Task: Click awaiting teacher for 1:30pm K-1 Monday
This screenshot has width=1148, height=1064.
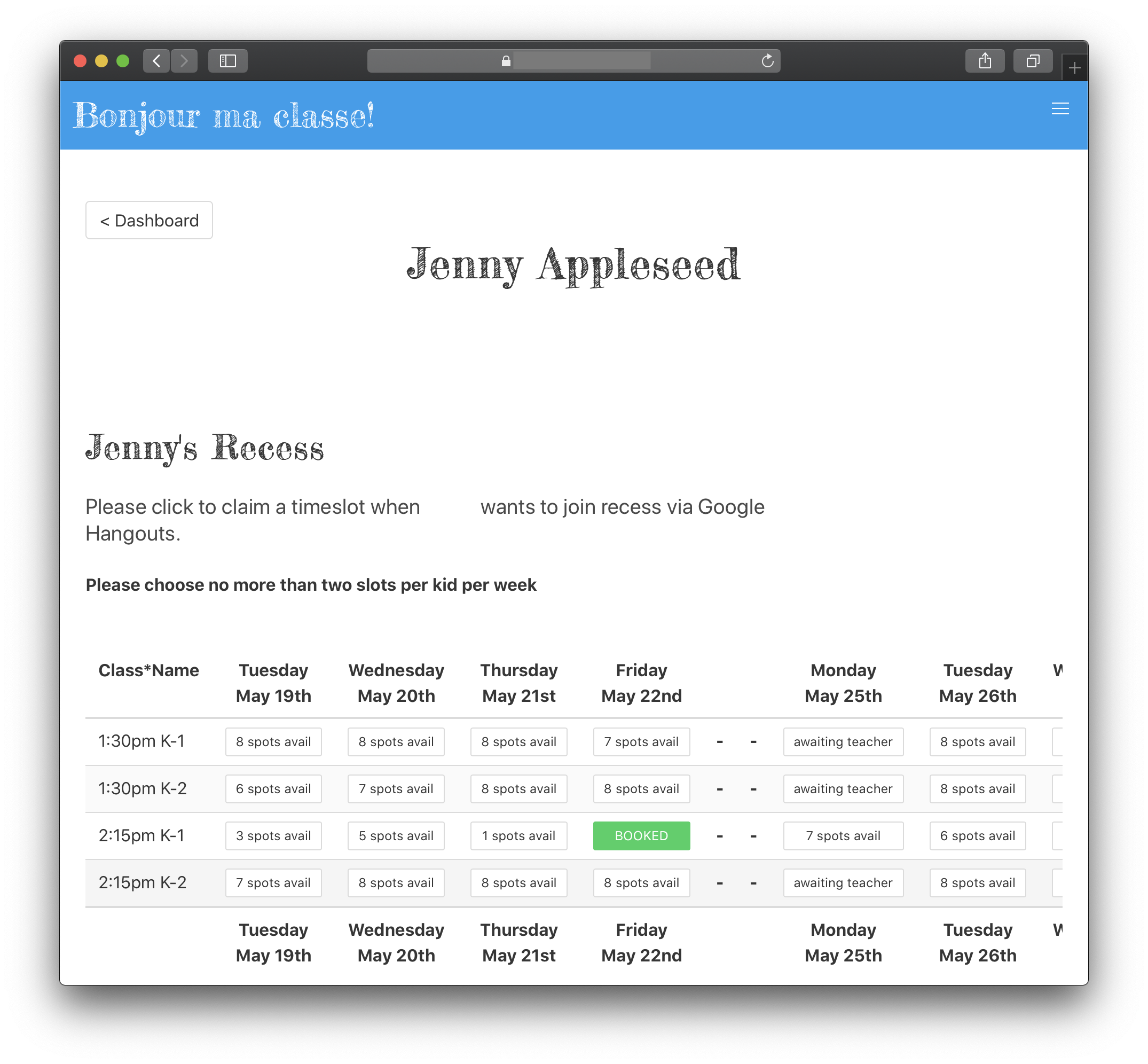Action: click(x=843, y=741)
